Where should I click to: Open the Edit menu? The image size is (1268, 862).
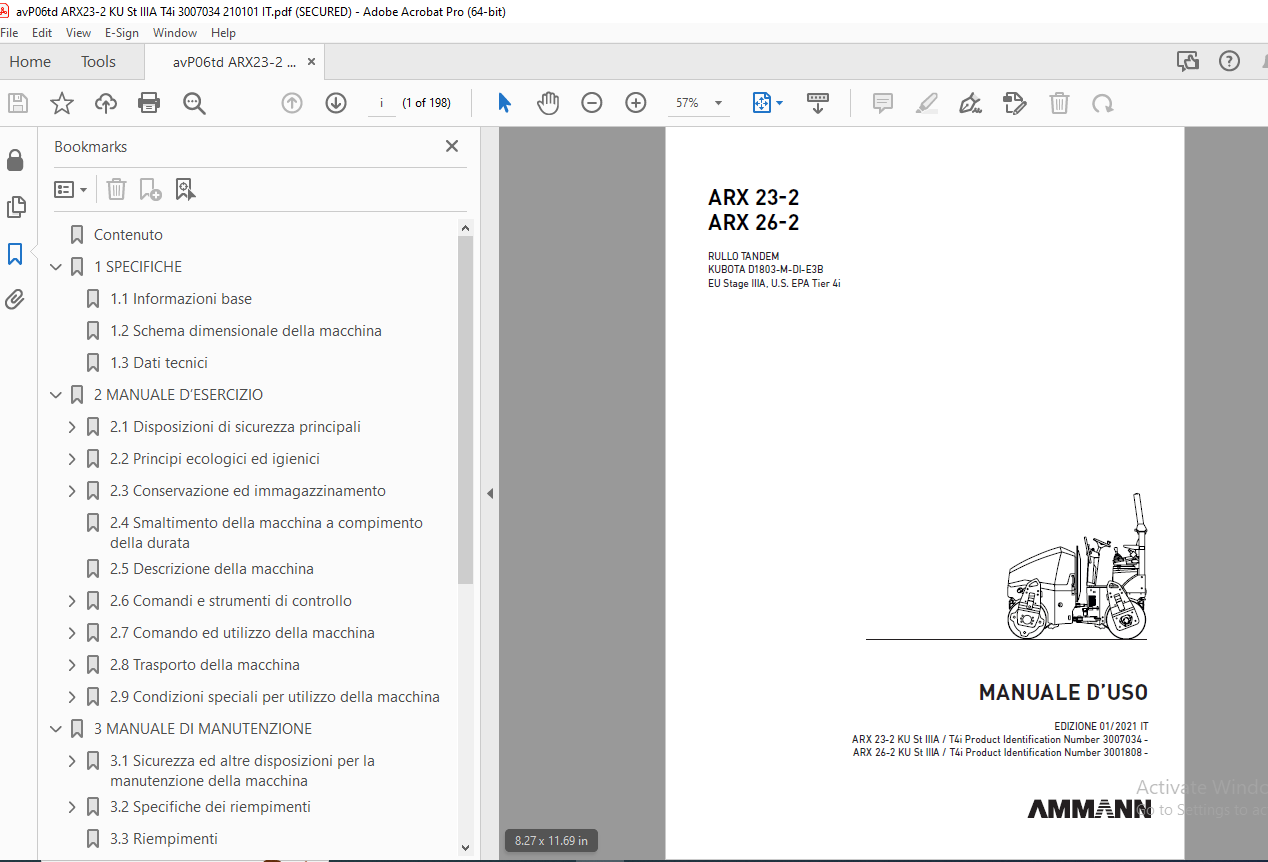tap(42, 33)
